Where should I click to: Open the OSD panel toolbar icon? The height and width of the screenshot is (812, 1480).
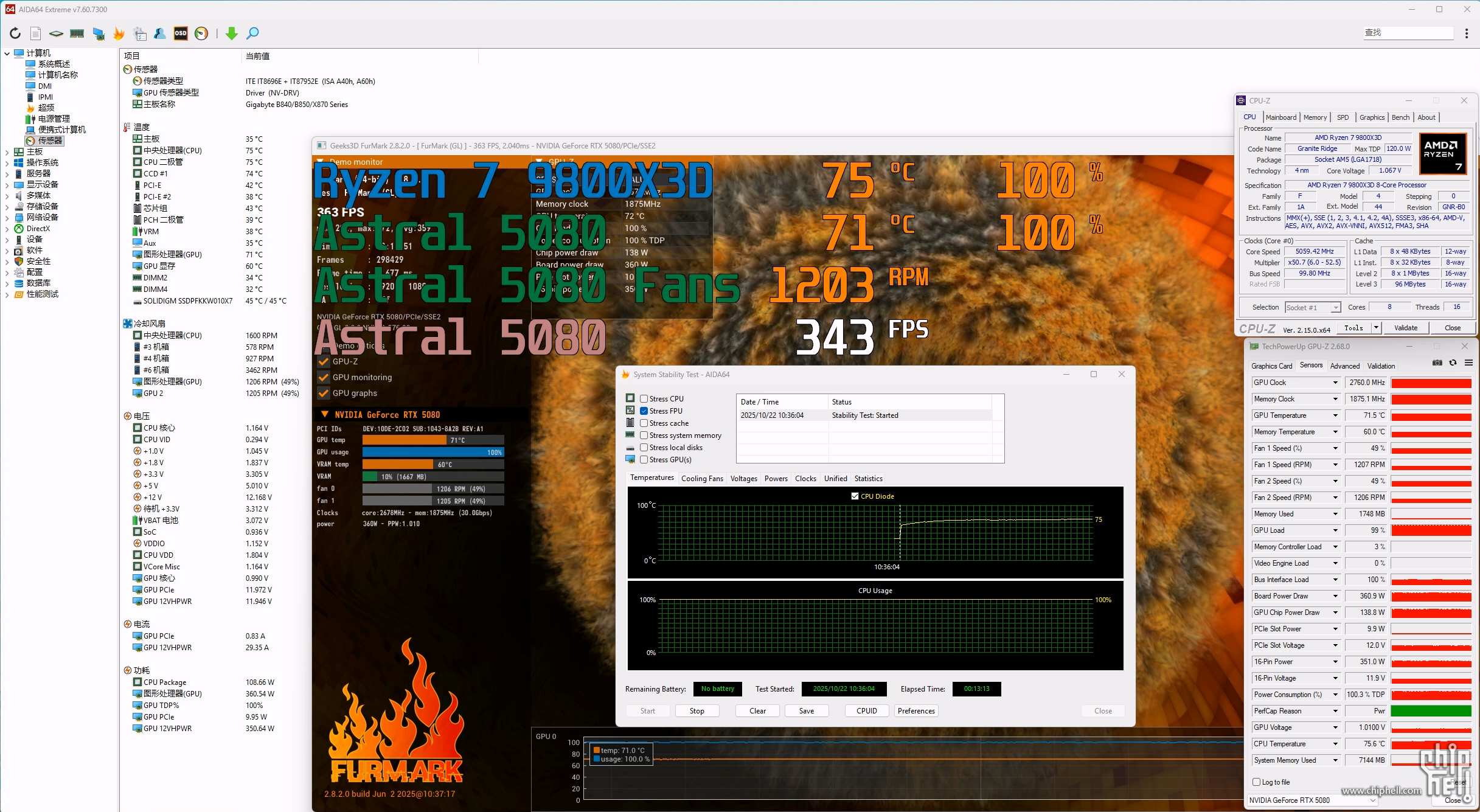tap(181, 33)
